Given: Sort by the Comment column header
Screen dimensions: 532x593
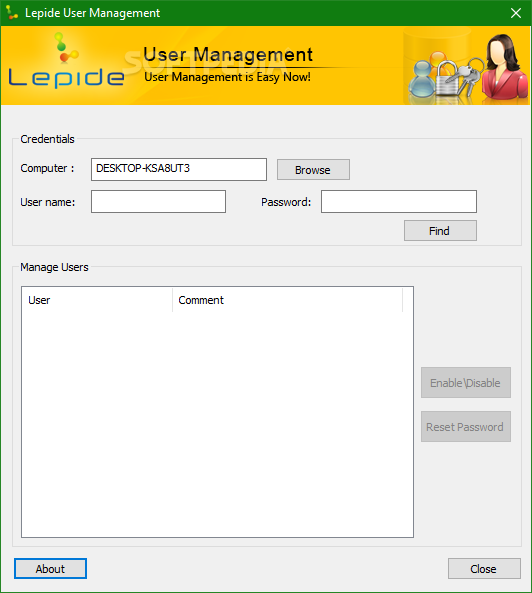Looking at the screenshot, I should 288,300.
